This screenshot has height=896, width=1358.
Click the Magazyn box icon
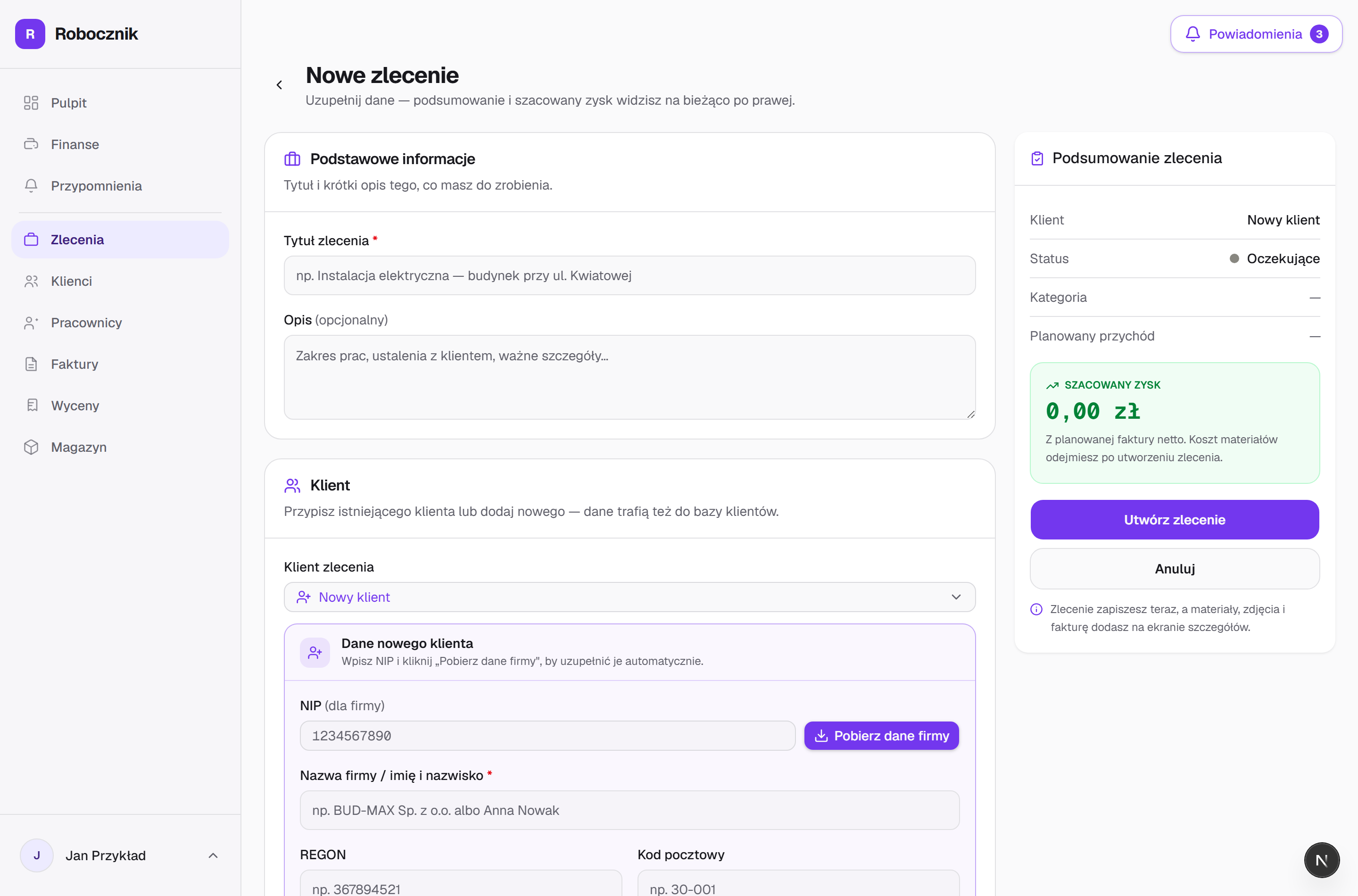tap(31, 448)
